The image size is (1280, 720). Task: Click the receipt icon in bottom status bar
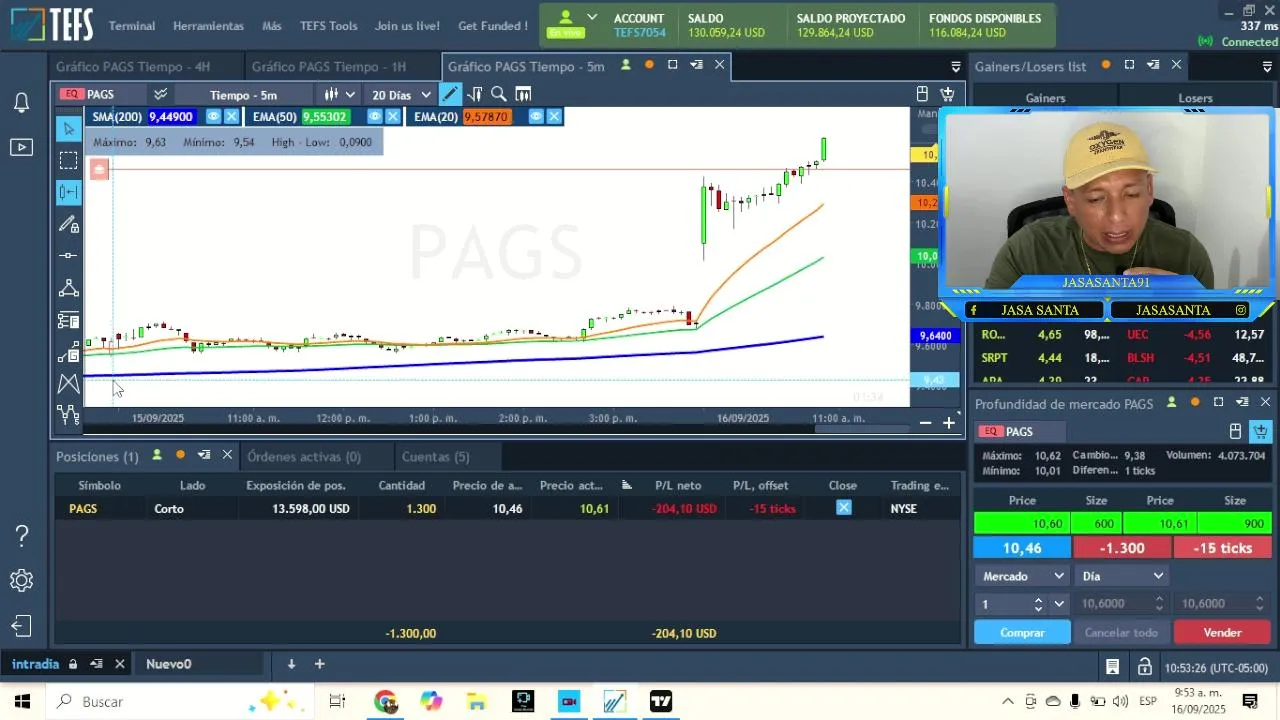[x=1112, y=667]
